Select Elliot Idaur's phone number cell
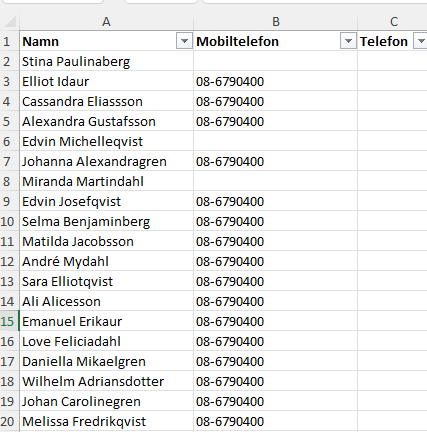 (x=275, y=81)
